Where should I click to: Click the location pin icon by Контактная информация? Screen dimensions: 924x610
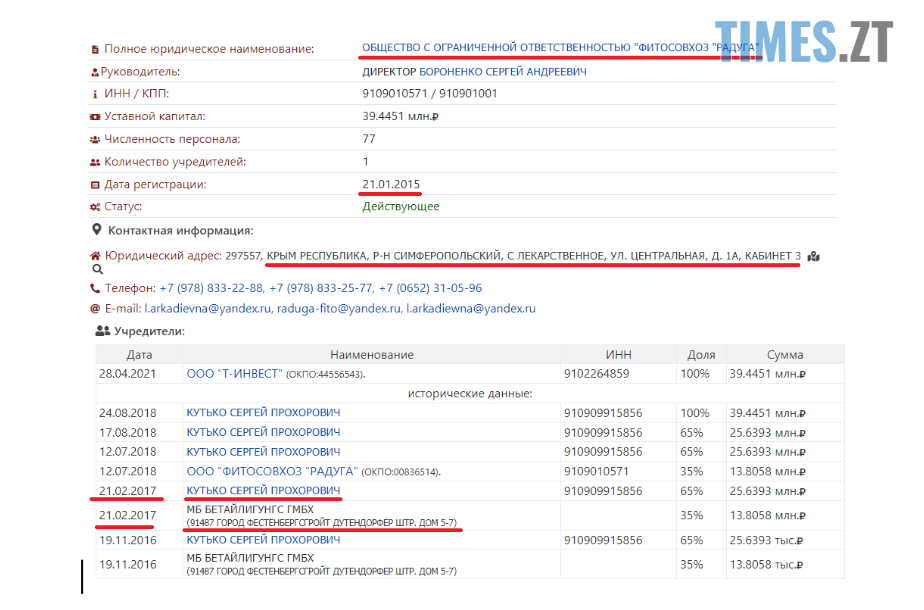point(95,231)
